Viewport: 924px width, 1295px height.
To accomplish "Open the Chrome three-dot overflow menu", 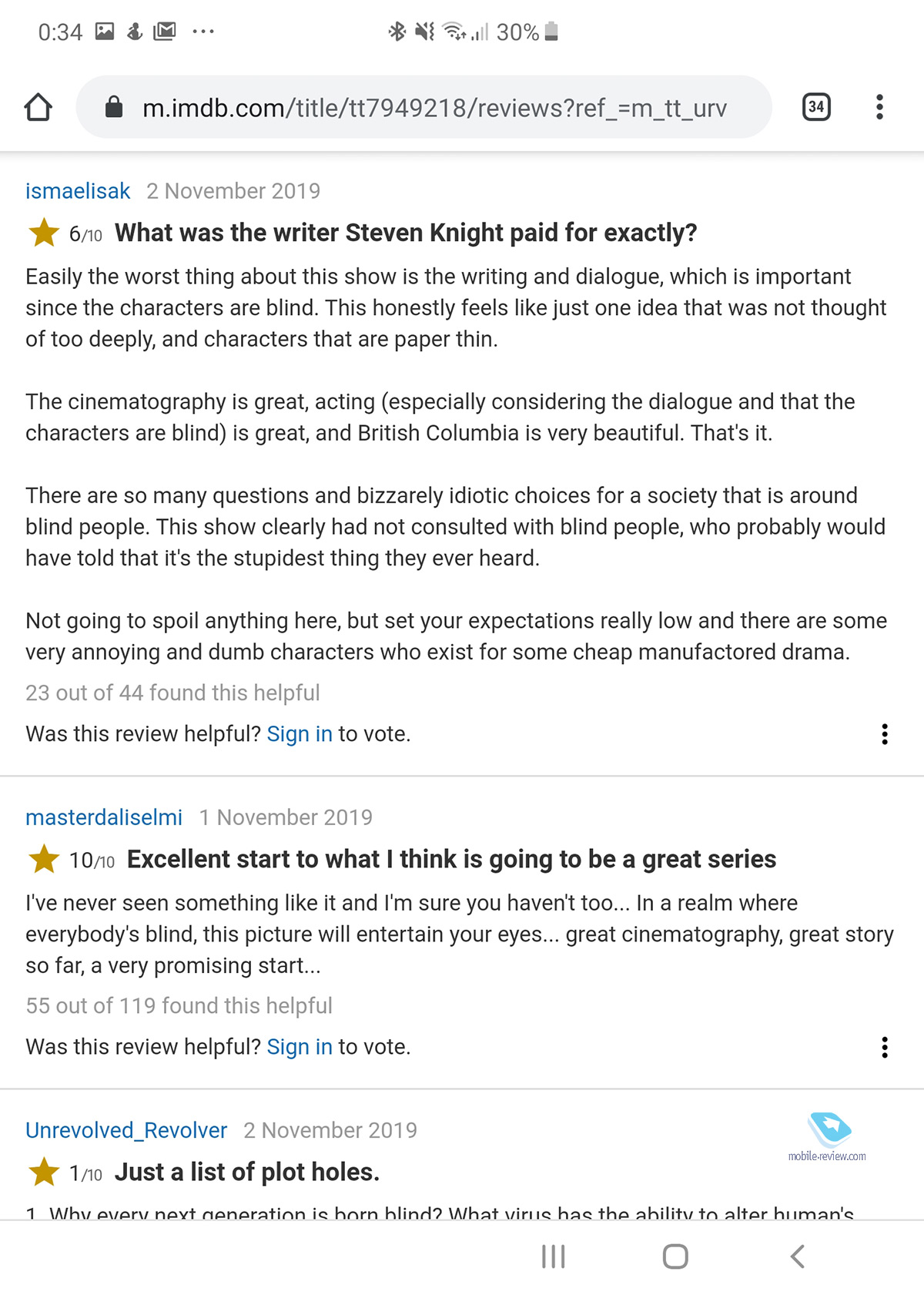I will 879,107.
